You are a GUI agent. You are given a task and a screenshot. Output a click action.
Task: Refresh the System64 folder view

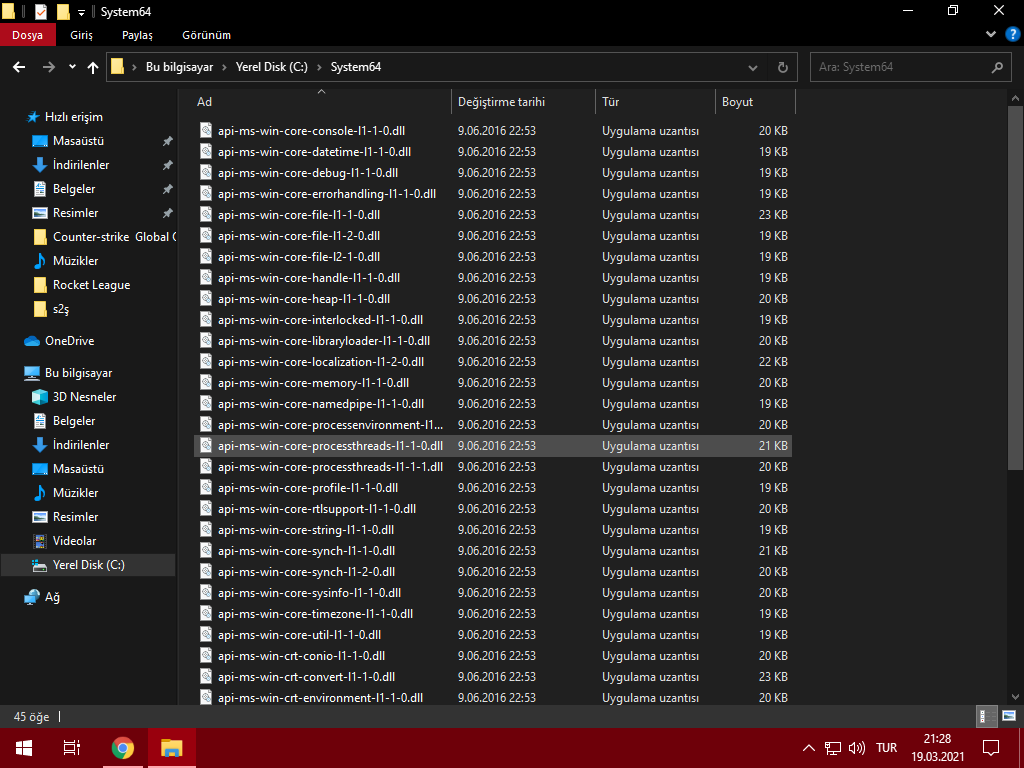(x=782, y=67)
